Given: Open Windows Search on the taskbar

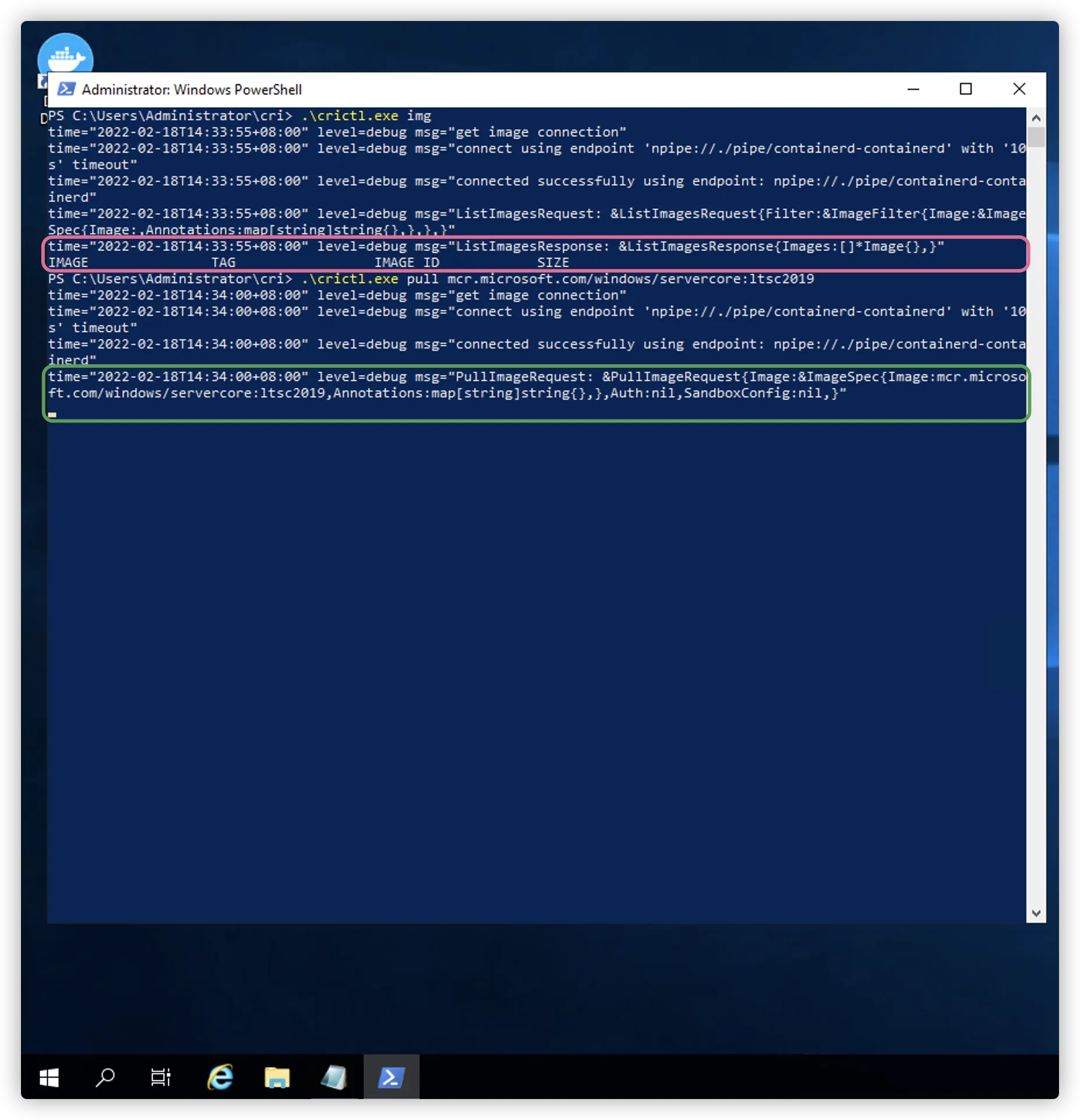Looking at the screenshot, I should (x=106, y=1077).
